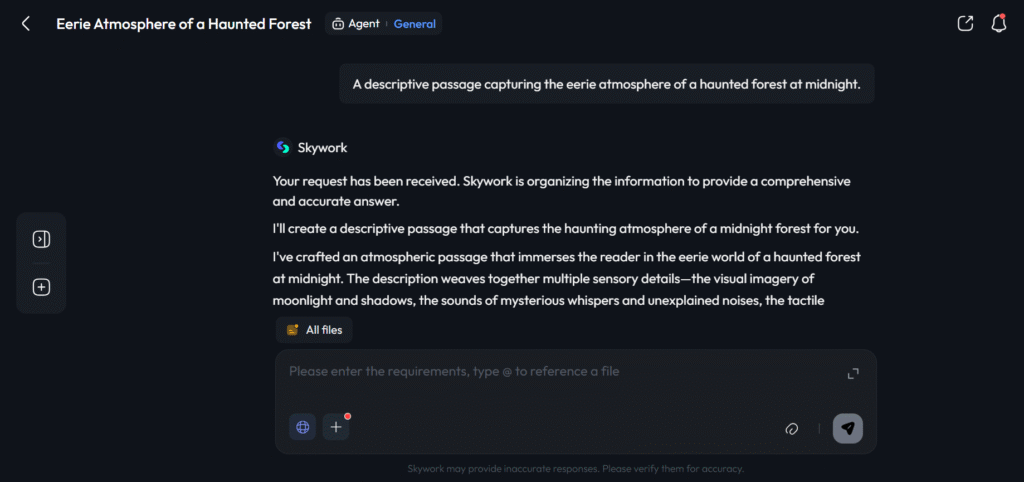Select the General mode label
This screenshot has width=1024, height=482.
pyautogui.click(x=414, y=24)
